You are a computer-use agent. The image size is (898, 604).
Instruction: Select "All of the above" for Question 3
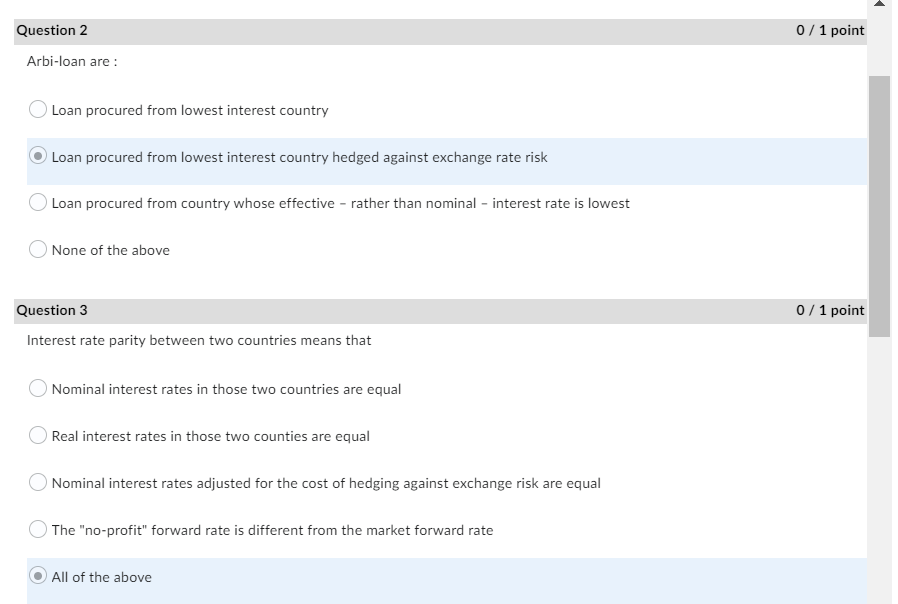37,577
